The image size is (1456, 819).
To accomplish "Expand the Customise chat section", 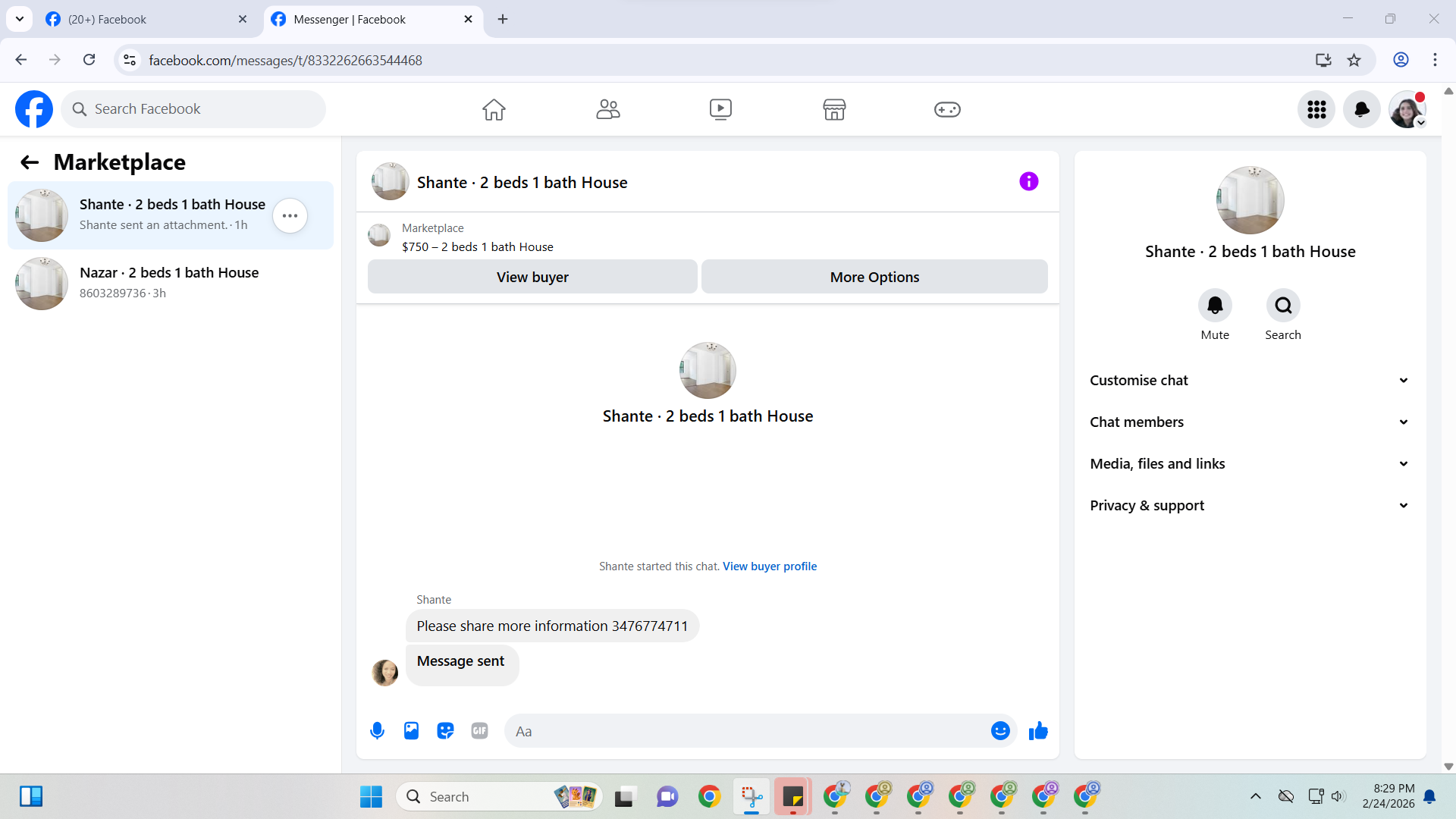I will click(1250, 381).
